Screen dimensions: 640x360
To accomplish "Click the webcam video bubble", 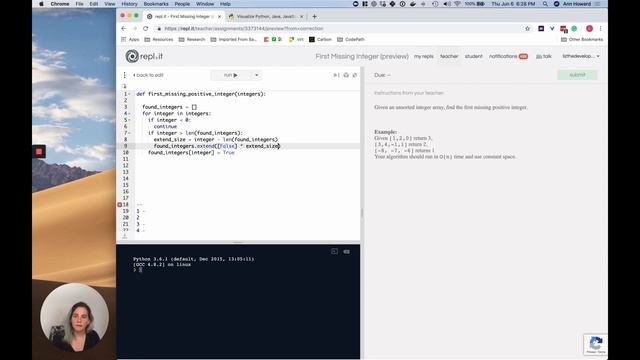I will click(75, 317).
